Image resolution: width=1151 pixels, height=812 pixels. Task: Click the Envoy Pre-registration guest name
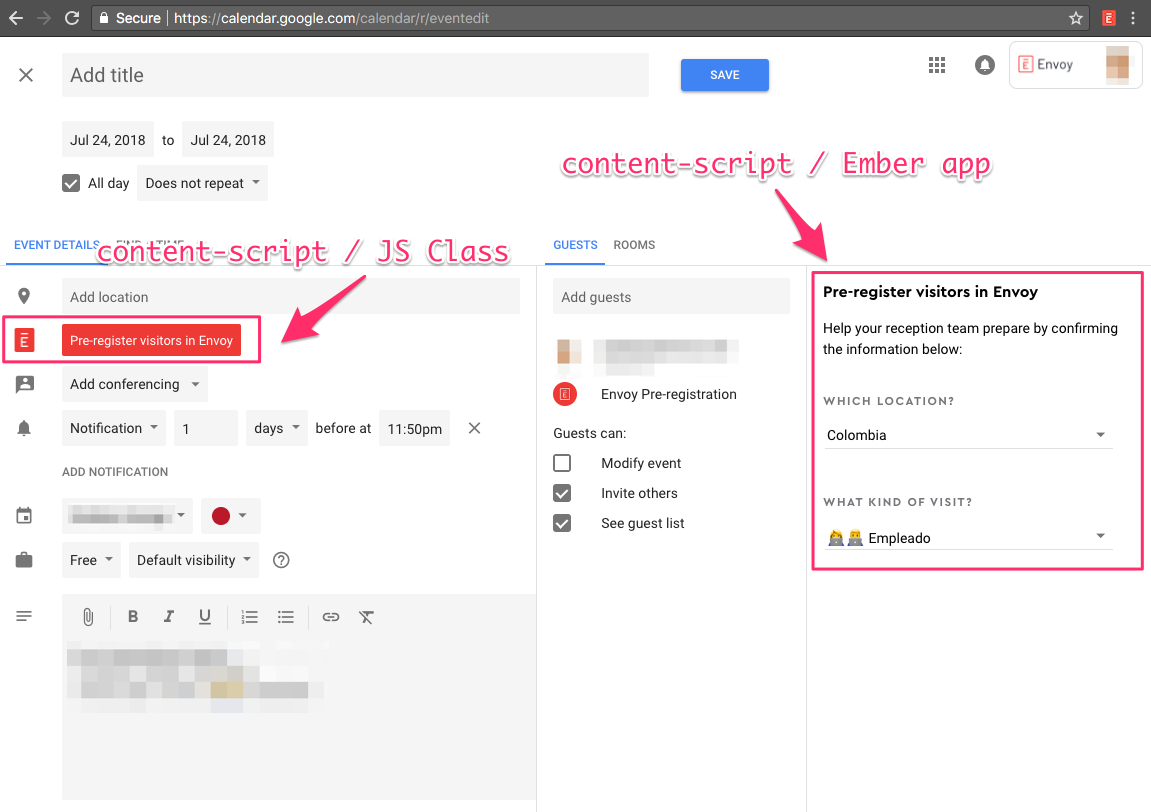tap(669, 394)
